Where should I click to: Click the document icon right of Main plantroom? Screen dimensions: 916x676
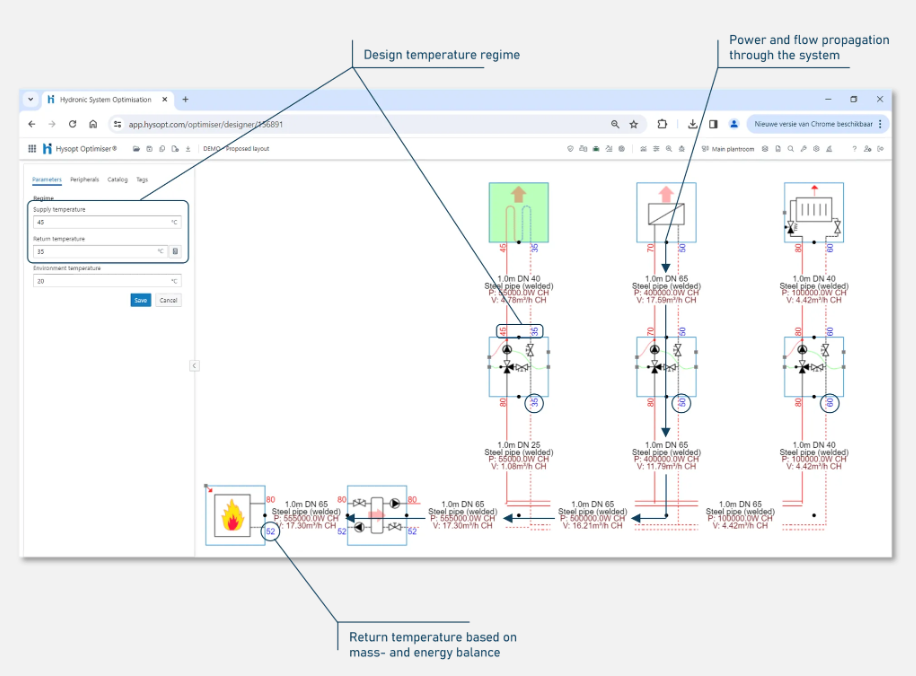pyautogui.click(x=778, y=149)
